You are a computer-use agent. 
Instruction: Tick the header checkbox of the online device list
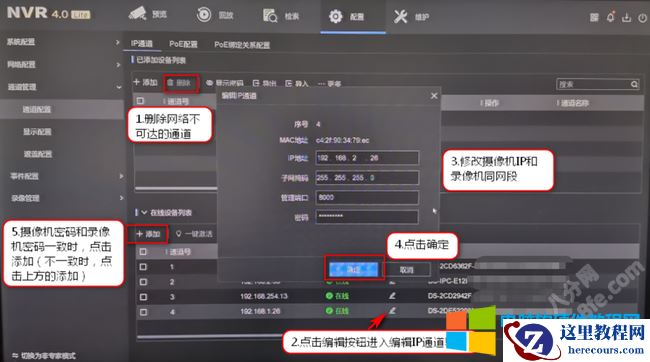[143, 251]
